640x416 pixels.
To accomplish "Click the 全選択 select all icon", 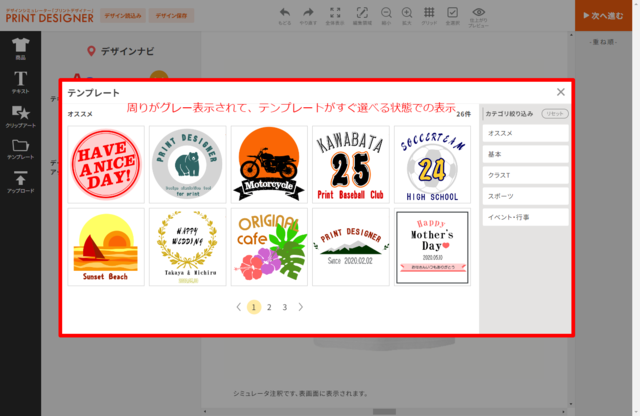I will coord(452,16).
